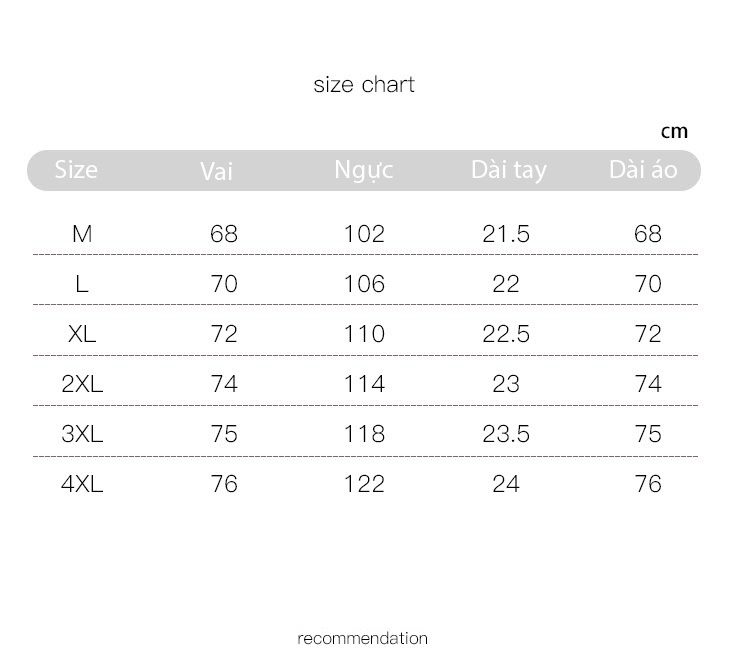
Task: Click chest value 122 in 4XL row
Action: click(364, 484)
